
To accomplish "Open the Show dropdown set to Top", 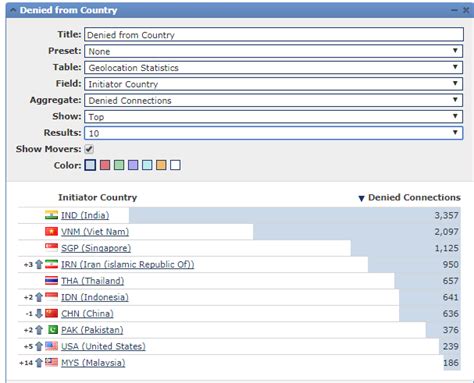I will coord(274,116).
